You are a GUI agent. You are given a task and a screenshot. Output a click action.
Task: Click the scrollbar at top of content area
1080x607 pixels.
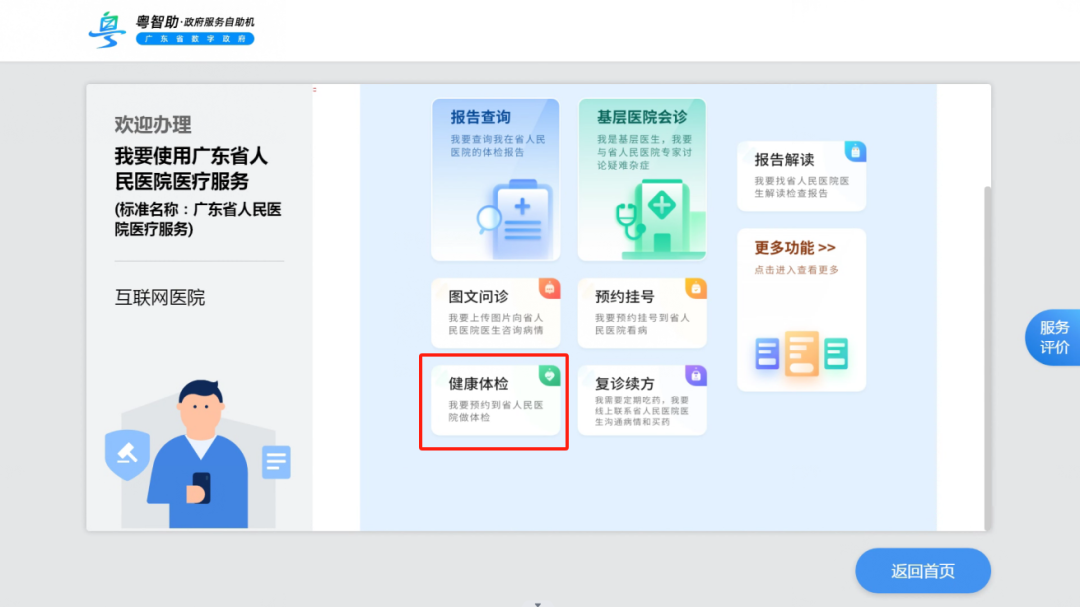click(315, 90)
